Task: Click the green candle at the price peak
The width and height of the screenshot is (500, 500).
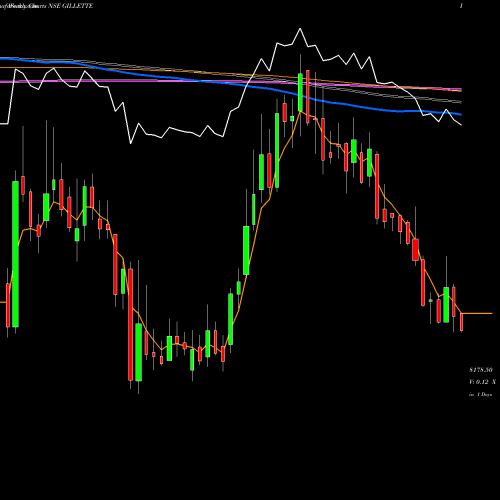Action: [x=300, y=92]
